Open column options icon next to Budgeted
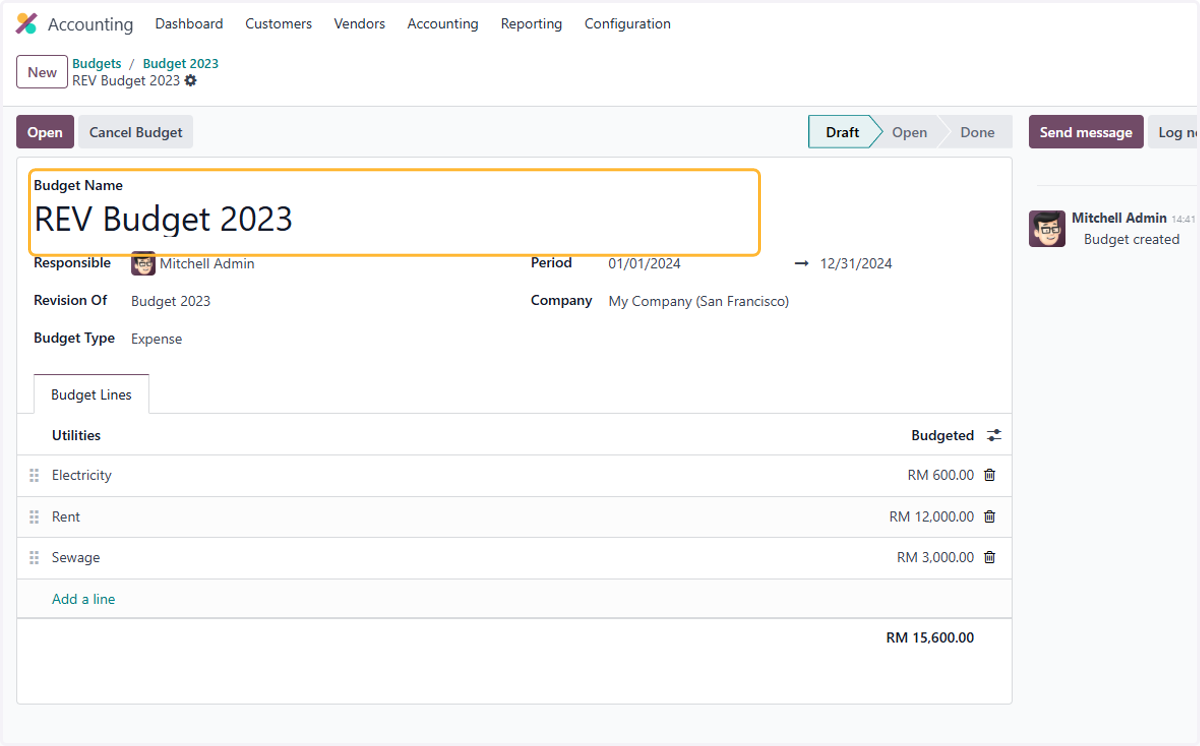The width and height of the screenshot is (1200, 746). tap(994, 435)
